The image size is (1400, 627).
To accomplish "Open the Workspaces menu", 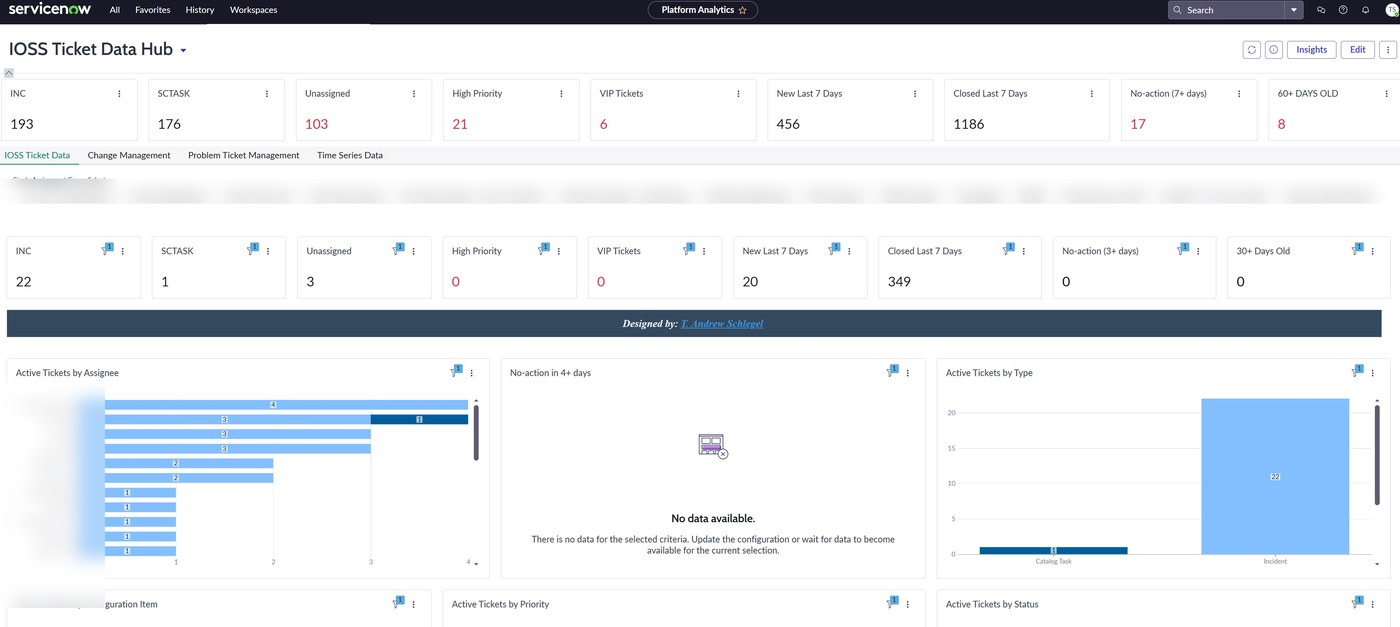I will (x=254, y=10).
